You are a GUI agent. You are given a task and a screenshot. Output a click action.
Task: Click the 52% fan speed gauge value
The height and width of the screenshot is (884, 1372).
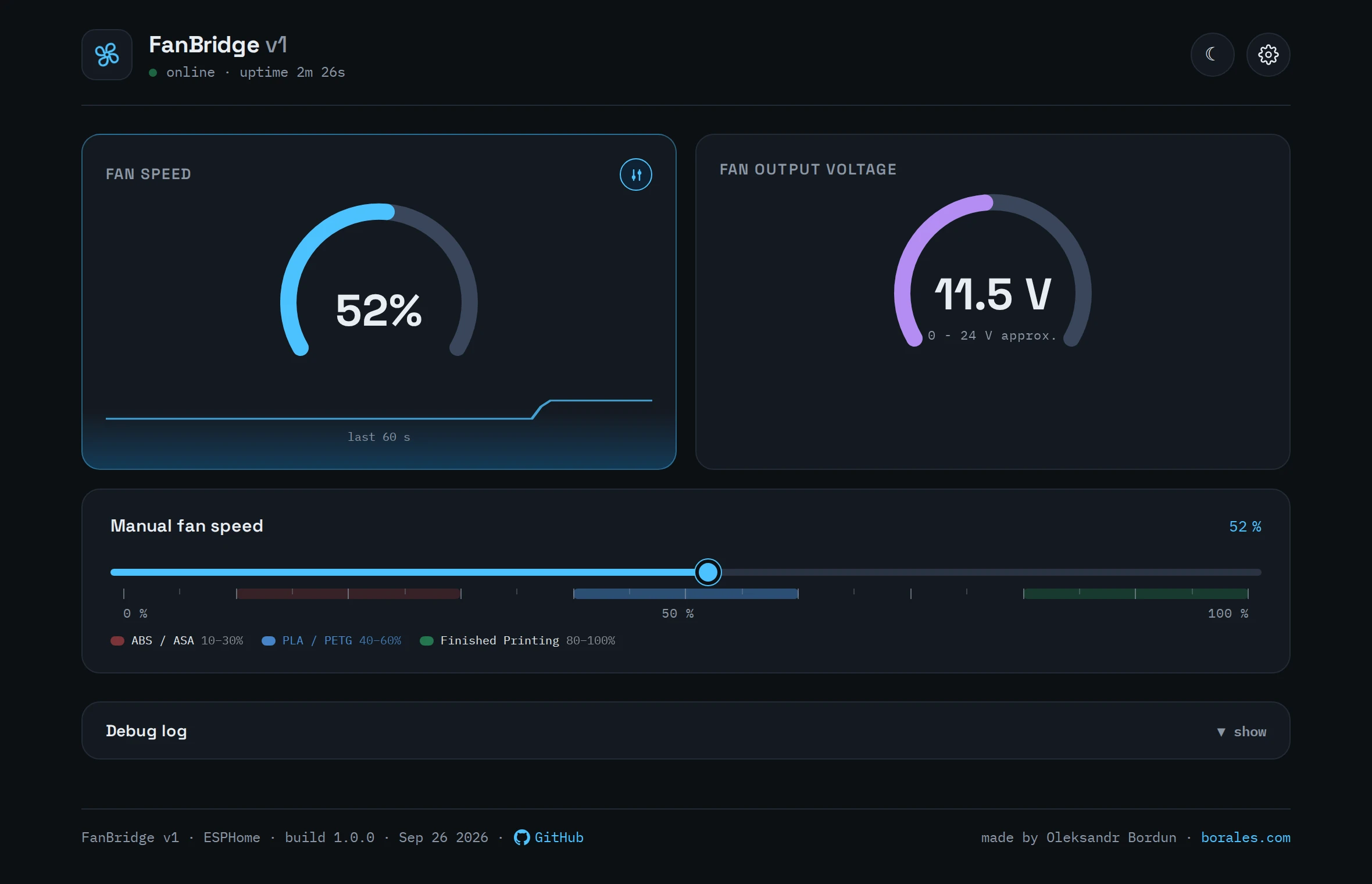coord(378,310)
